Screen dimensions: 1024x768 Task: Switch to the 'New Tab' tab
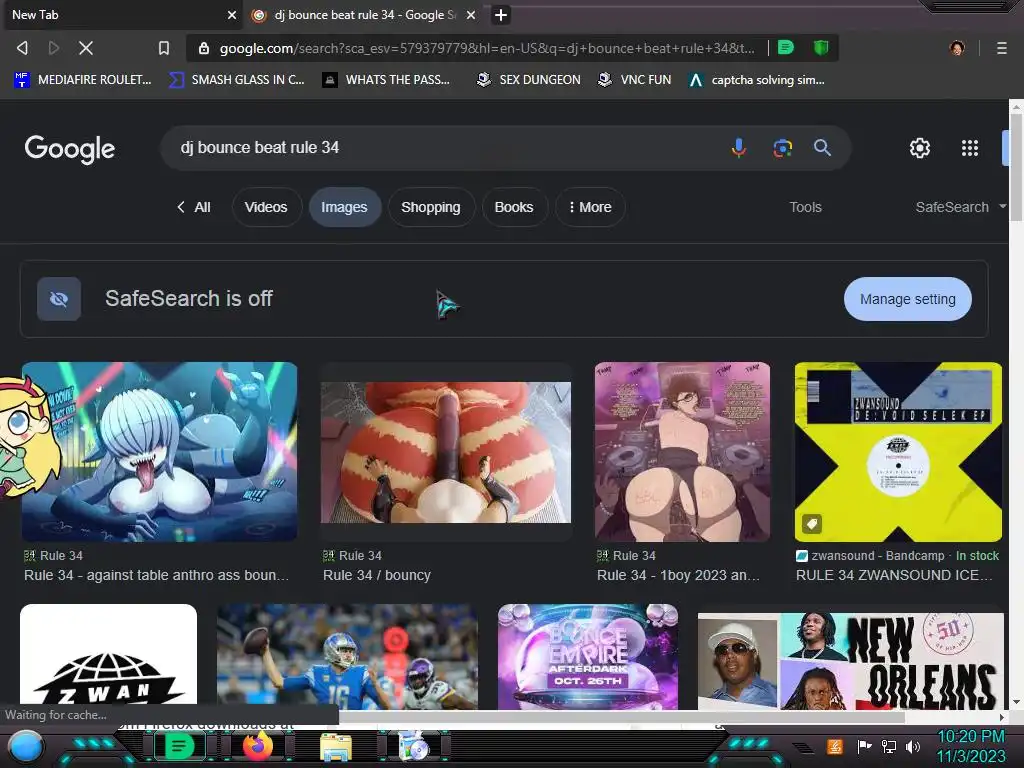tap(121, 15)
